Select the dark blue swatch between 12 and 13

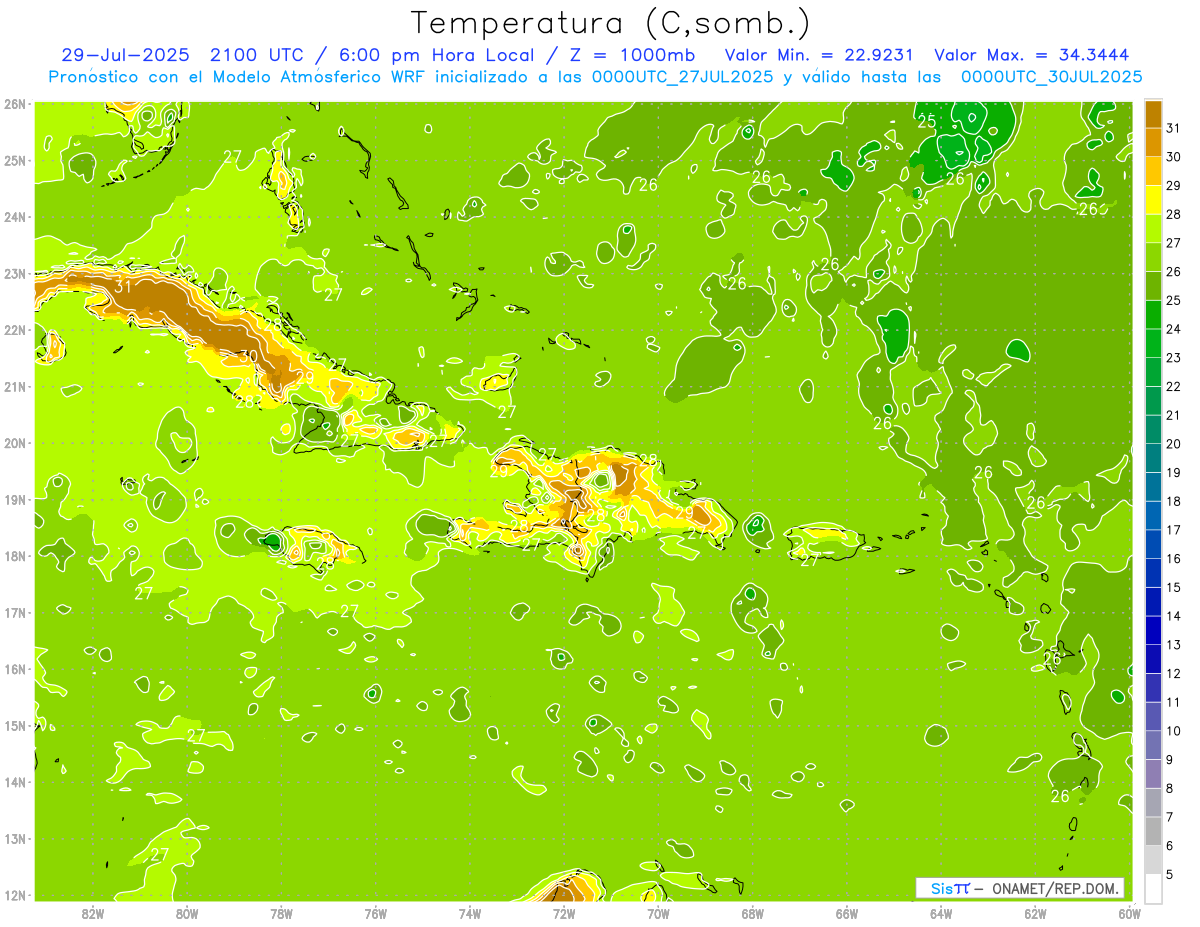pyautogui.click(x=1153, y=659)
